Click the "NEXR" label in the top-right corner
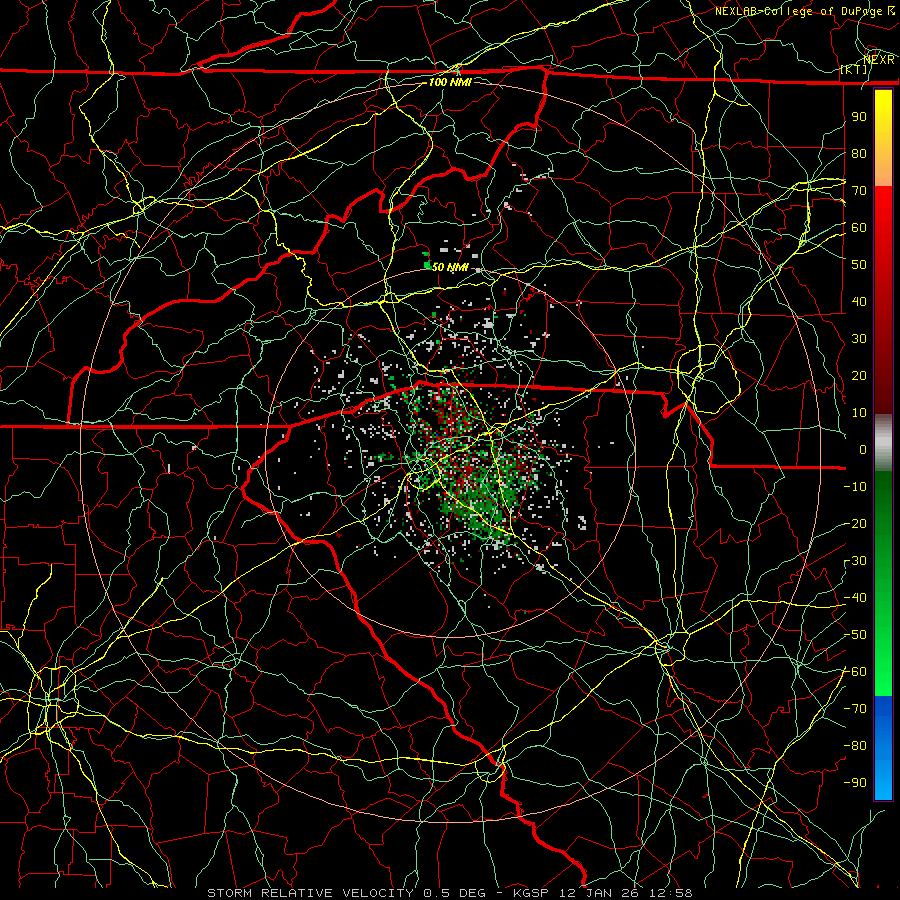 (879, 60)
